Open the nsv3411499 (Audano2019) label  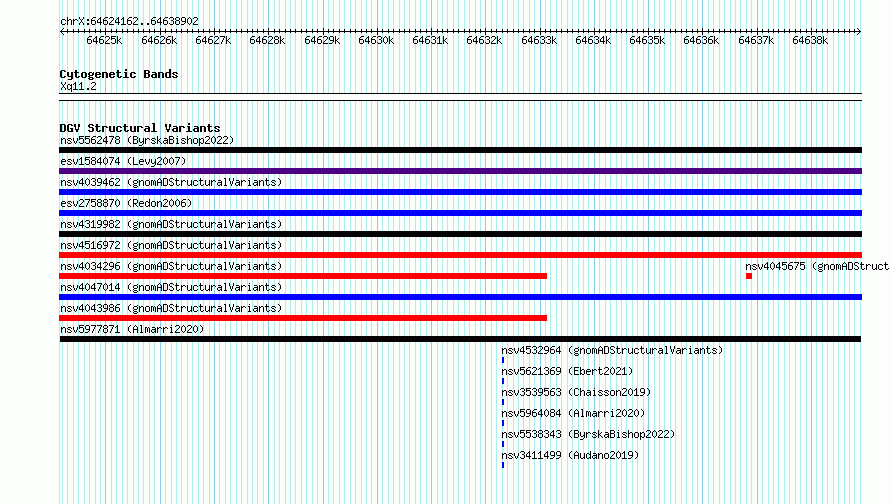570,455
